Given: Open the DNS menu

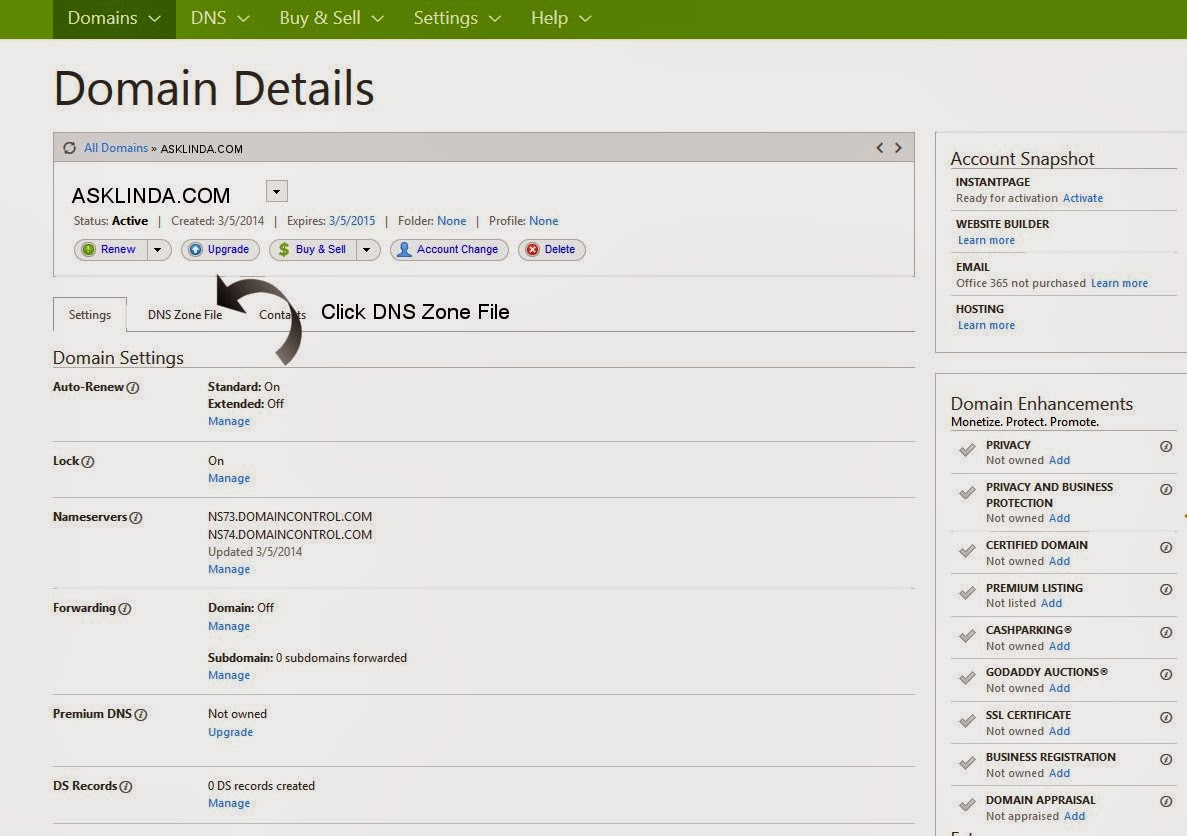Looking at the screenshot, I should [220, 18].
